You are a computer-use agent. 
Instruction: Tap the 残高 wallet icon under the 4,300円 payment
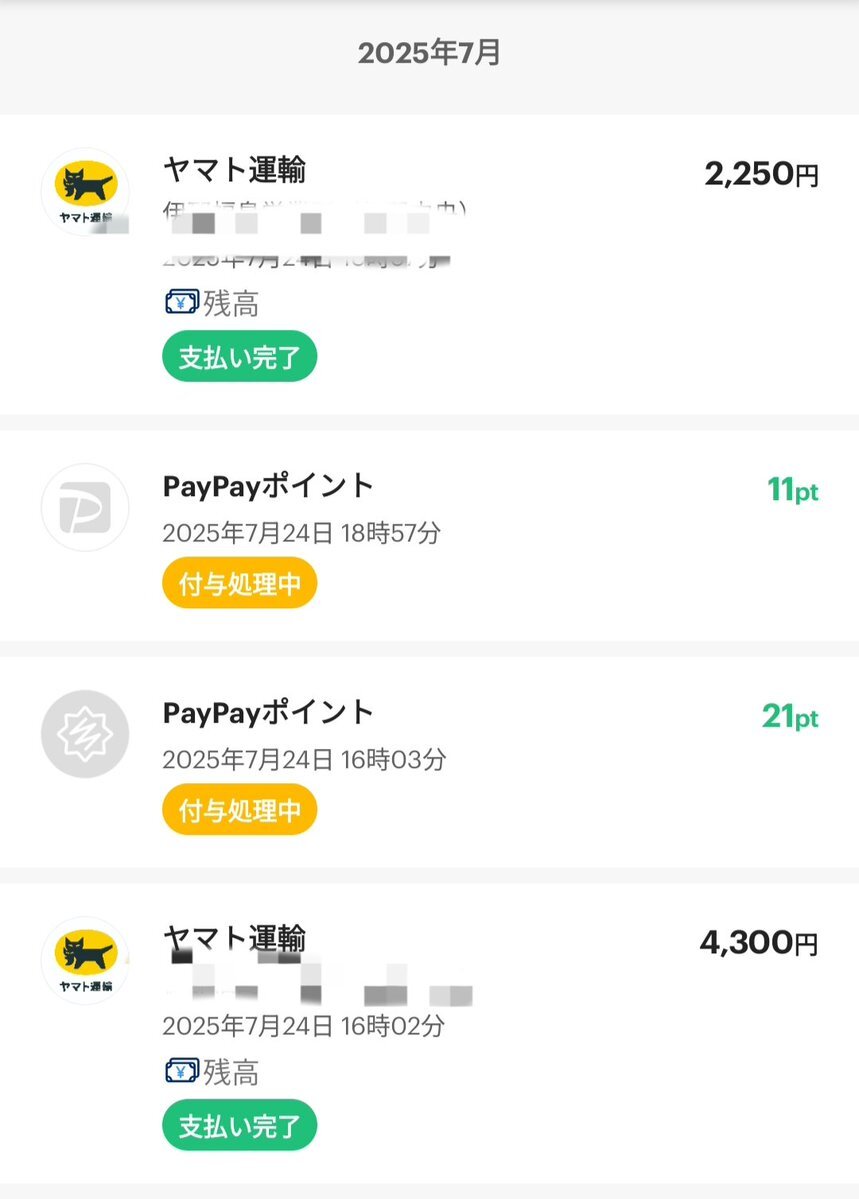pos(182,1071)
